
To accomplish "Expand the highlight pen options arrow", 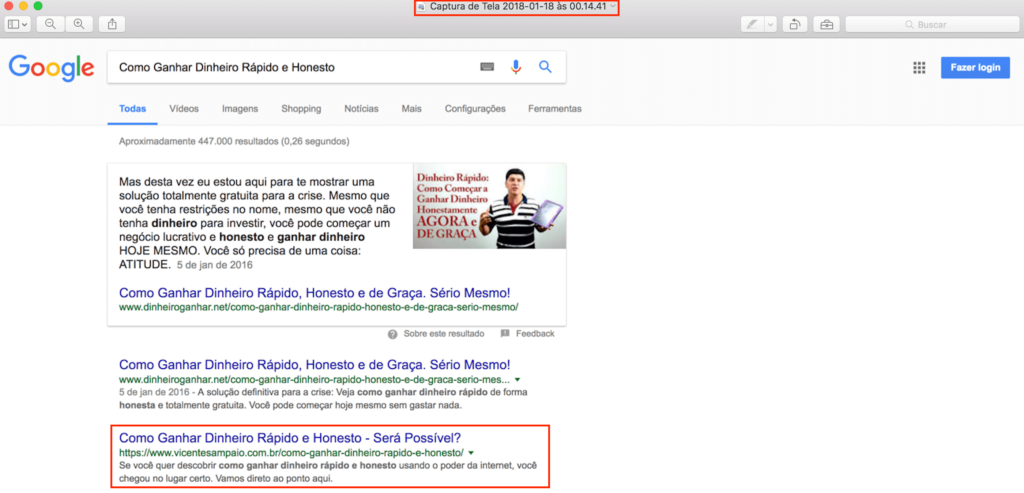I will pyautogui.click(x=770, y=24).
